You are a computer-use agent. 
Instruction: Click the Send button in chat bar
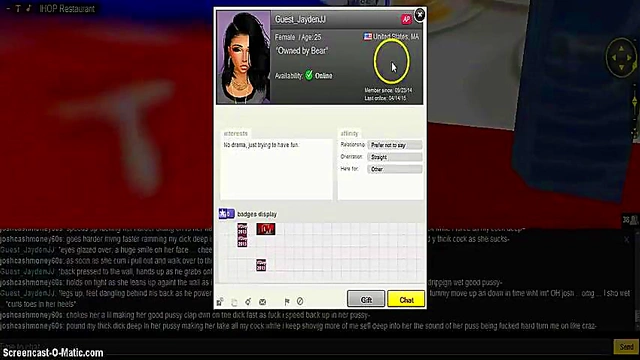pyautogui.click(x=626, y=347)
